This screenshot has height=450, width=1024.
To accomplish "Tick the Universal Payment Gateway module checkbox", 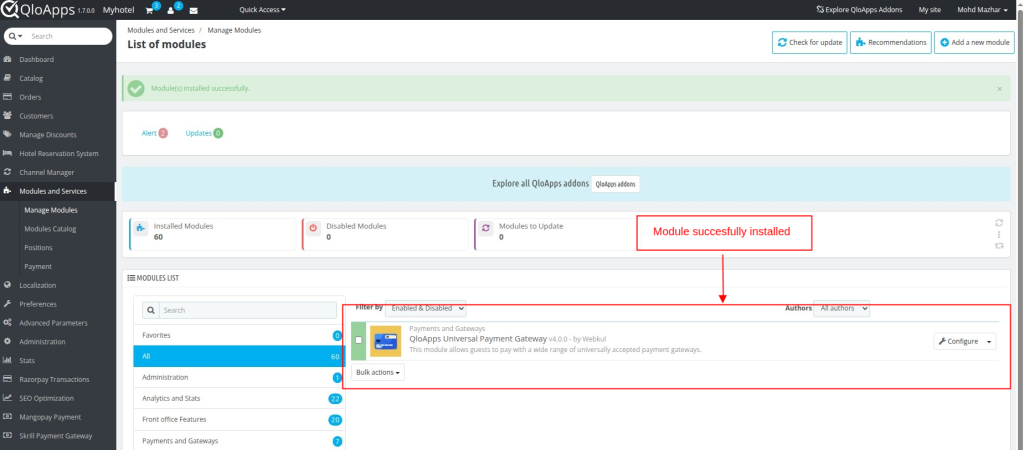I will pyautogui.click(x=359, y=341).
